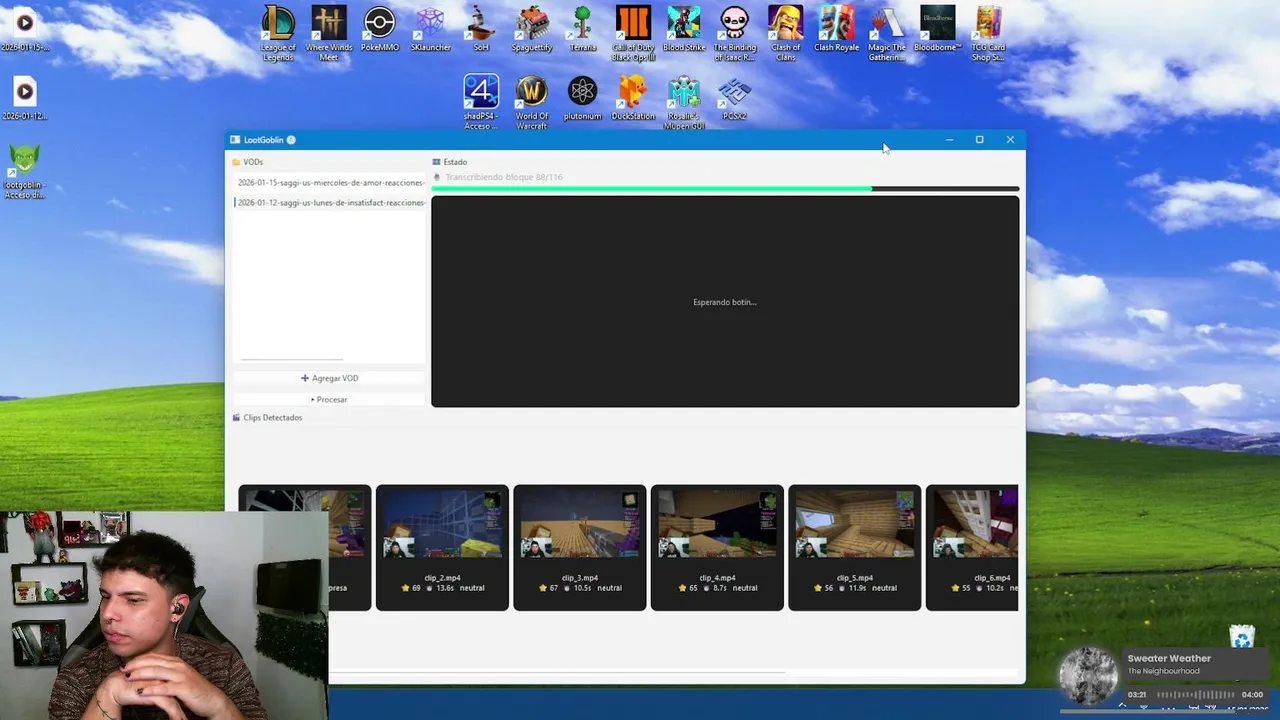Open TCG Card Shop Simulator icon
Image resolution: width=1280 pixels, height=720 pixels.
click(988, 33)
